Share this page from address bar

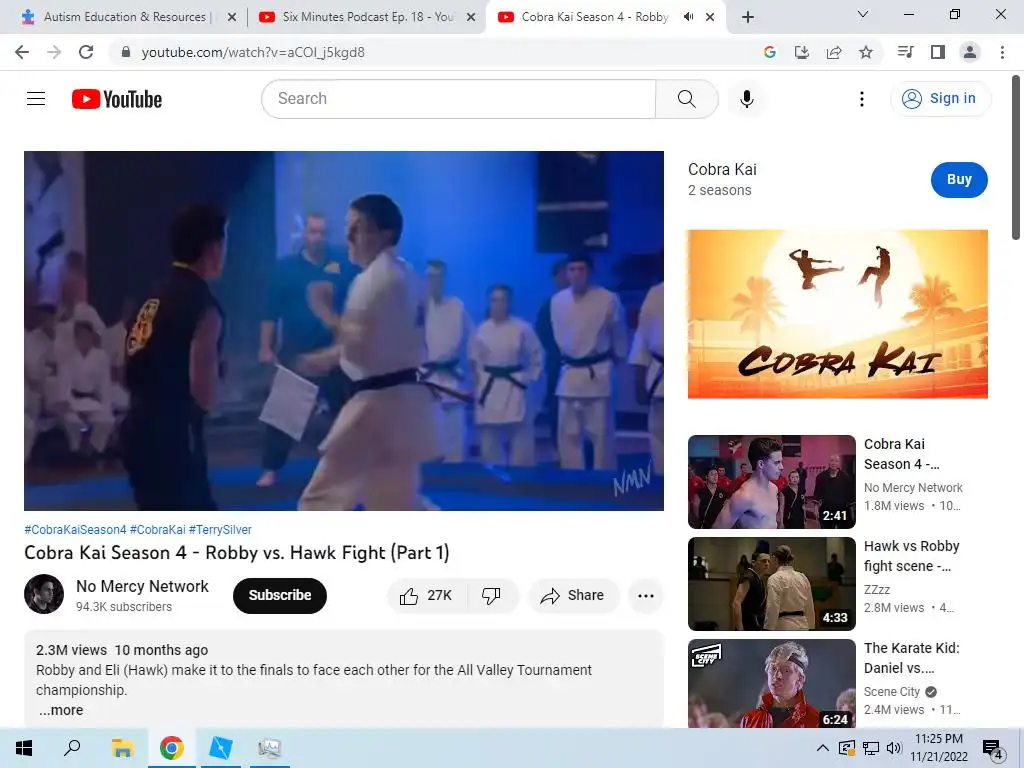(834, 52)
